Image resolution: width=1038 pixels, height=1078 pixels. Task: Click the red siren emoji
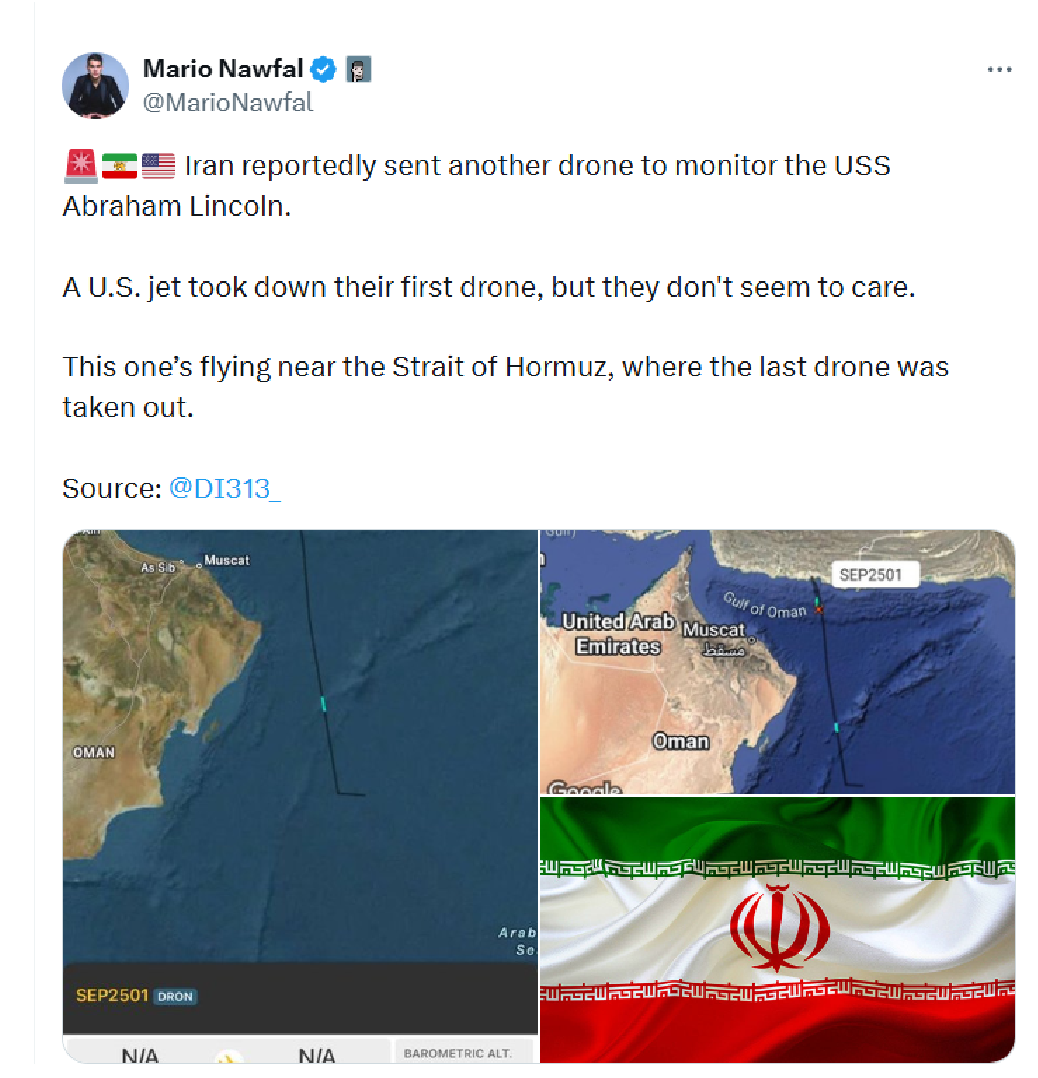point(79,165)
